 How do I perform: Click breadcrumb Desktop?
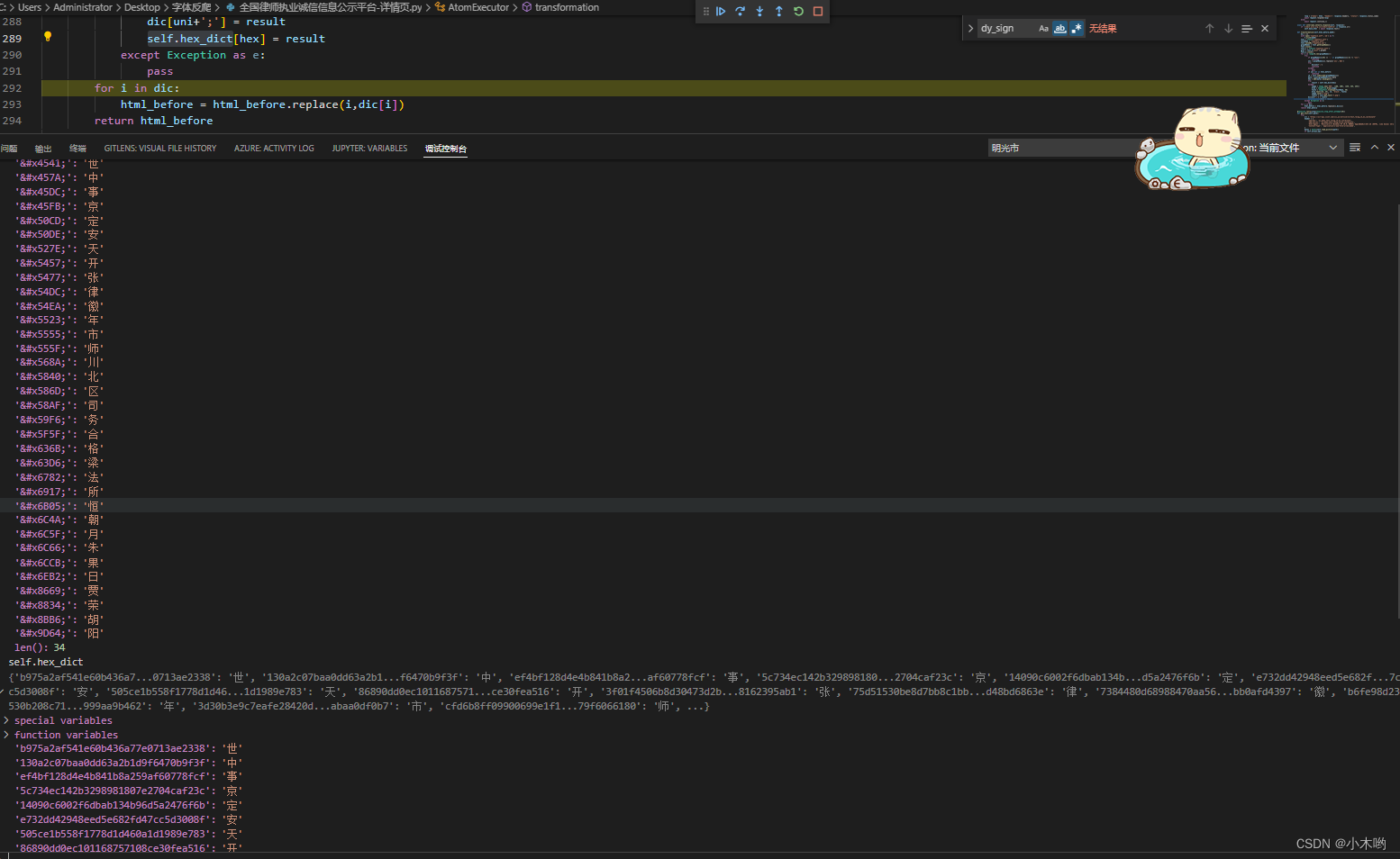point(142,7)
